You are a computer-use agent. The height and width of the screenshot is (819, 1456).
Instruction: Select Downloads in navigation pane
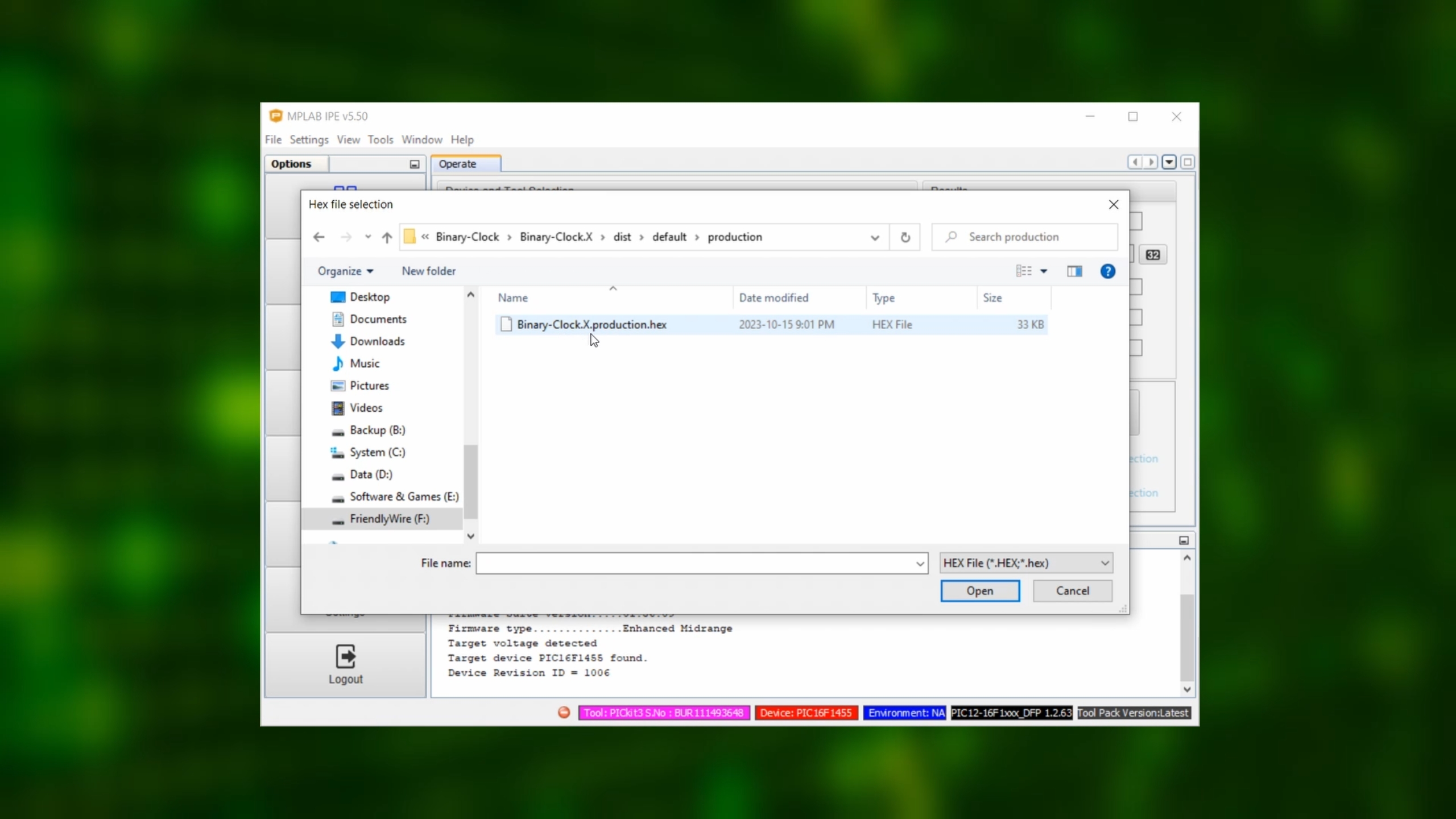[x=377, y=341]
